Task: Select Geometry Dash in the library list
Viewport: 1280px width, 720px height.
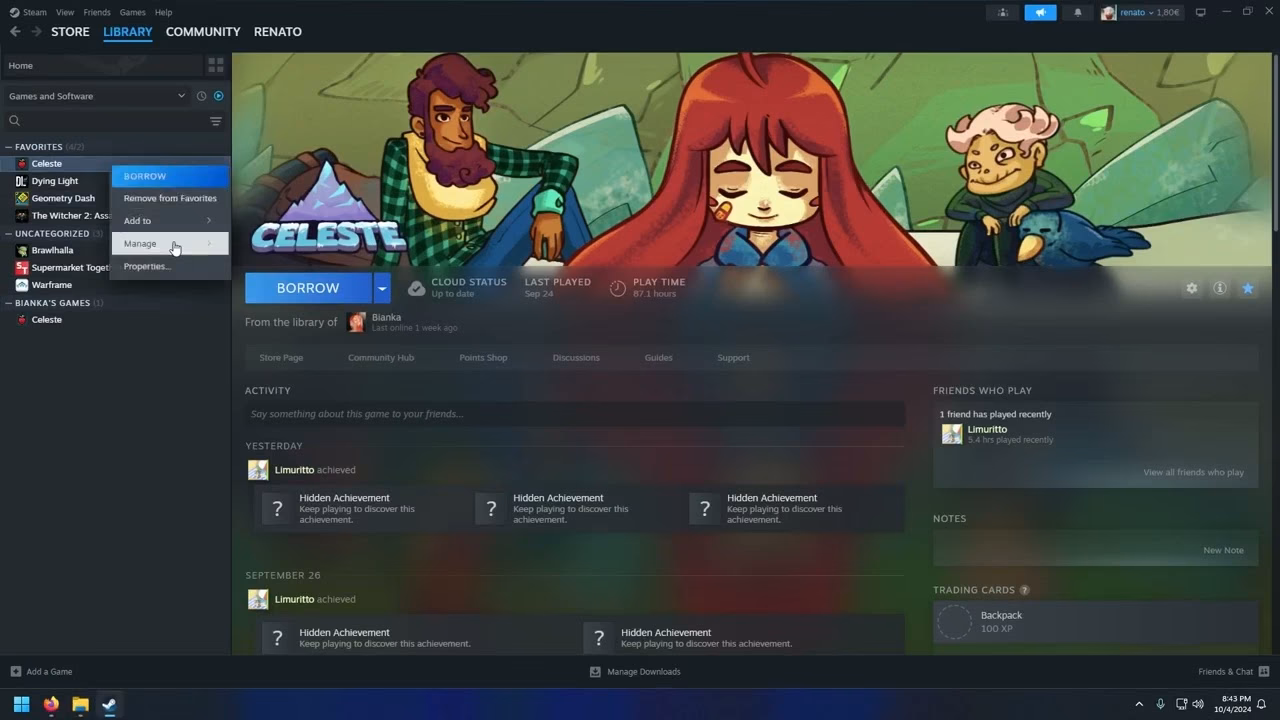Action: click(x=63, y=198)
